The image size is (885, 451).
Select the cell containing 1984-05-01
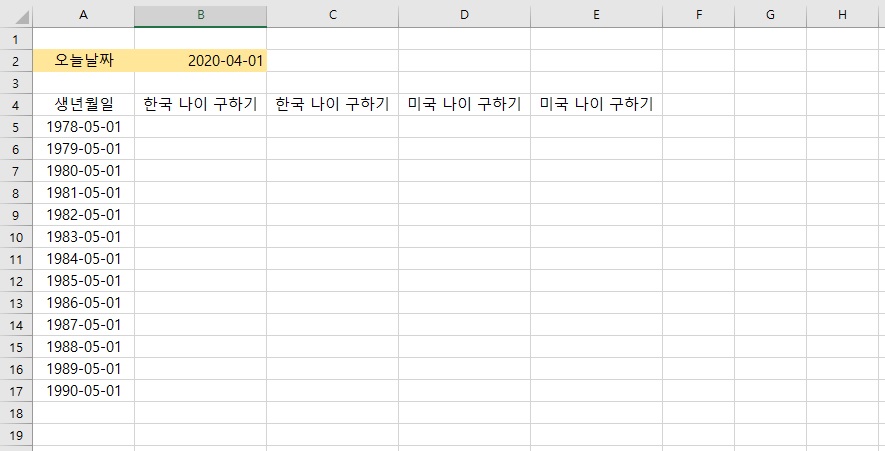[84, 259]
